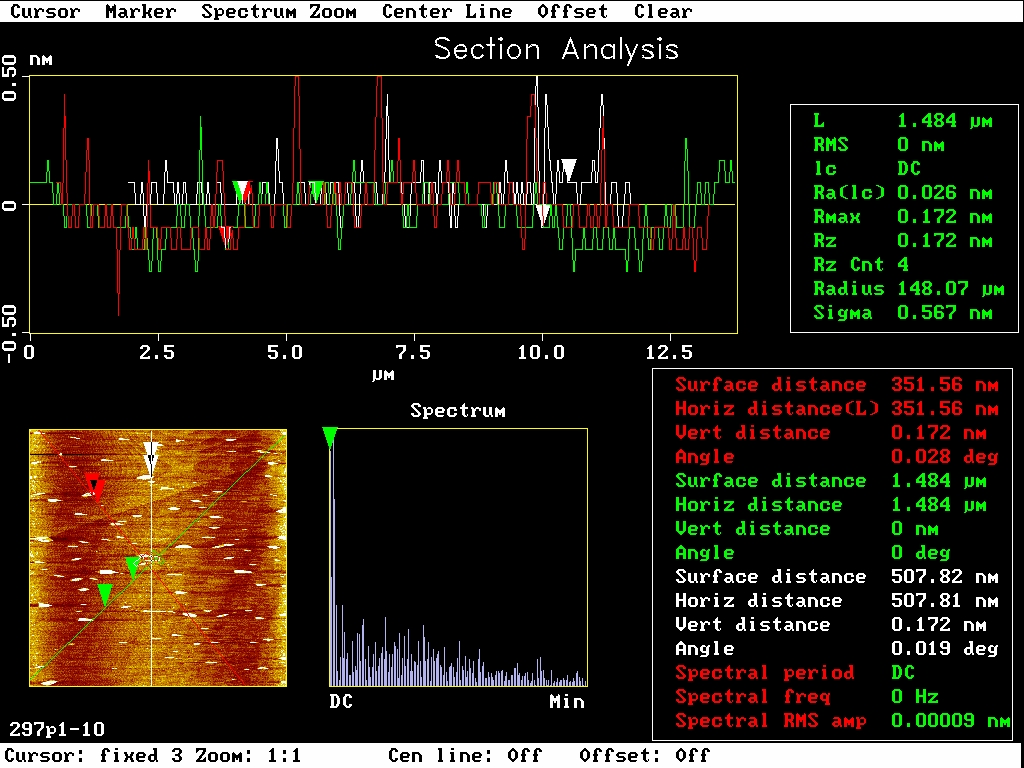The height and width of the screenshot is (768, 1024).
Task: Click the 12.5 tick label on the µm axis
Action: pyautogui.click(x=669, y=353)
